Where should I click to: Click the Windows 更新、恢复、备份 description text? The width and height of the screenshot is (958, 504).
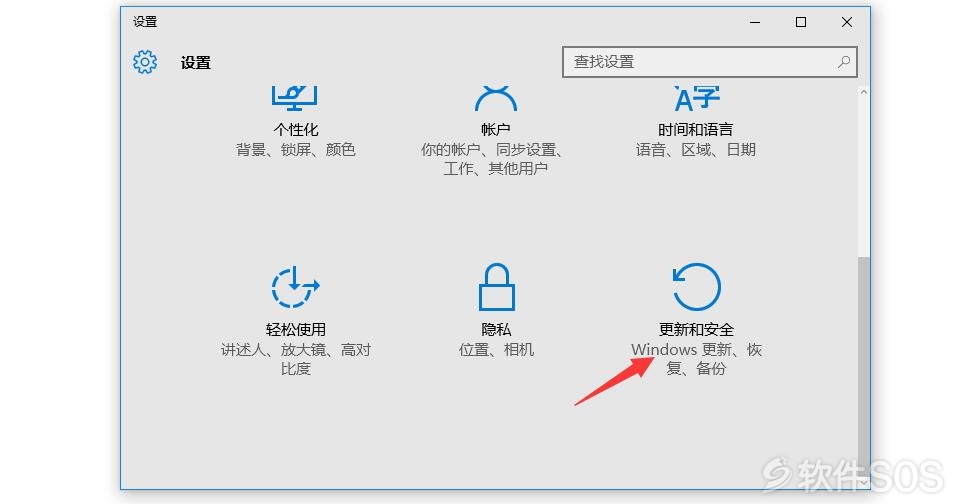[x=697, y=359]
